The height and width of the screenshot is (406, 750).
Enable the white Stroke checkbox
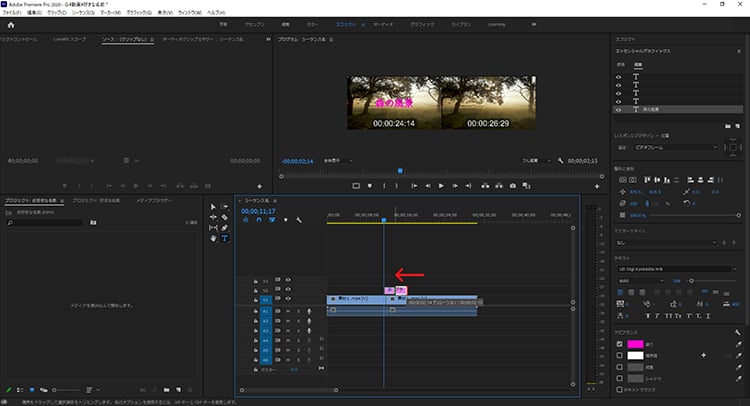tap(619, 355)
